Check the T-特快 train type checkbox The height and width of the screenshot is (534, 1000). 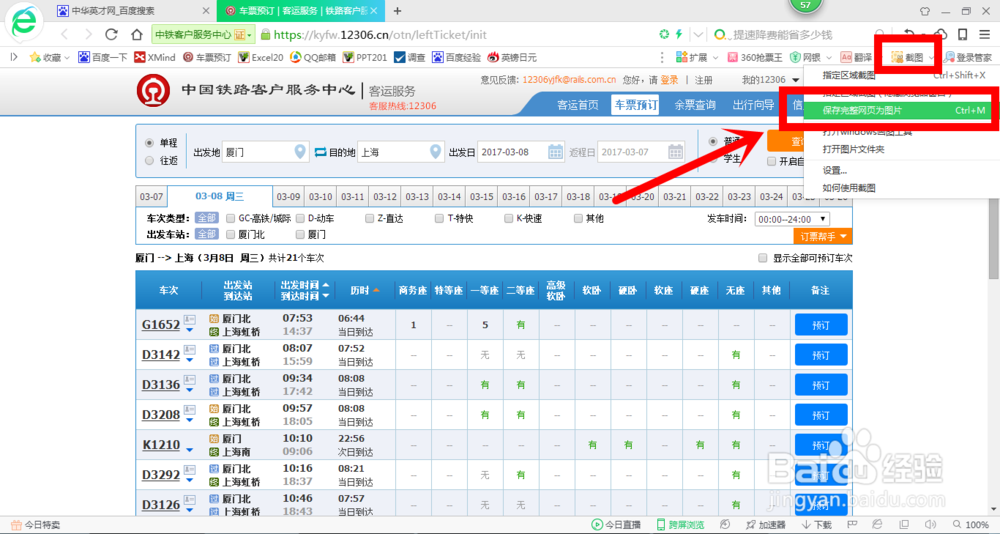(x=439, y=218)
